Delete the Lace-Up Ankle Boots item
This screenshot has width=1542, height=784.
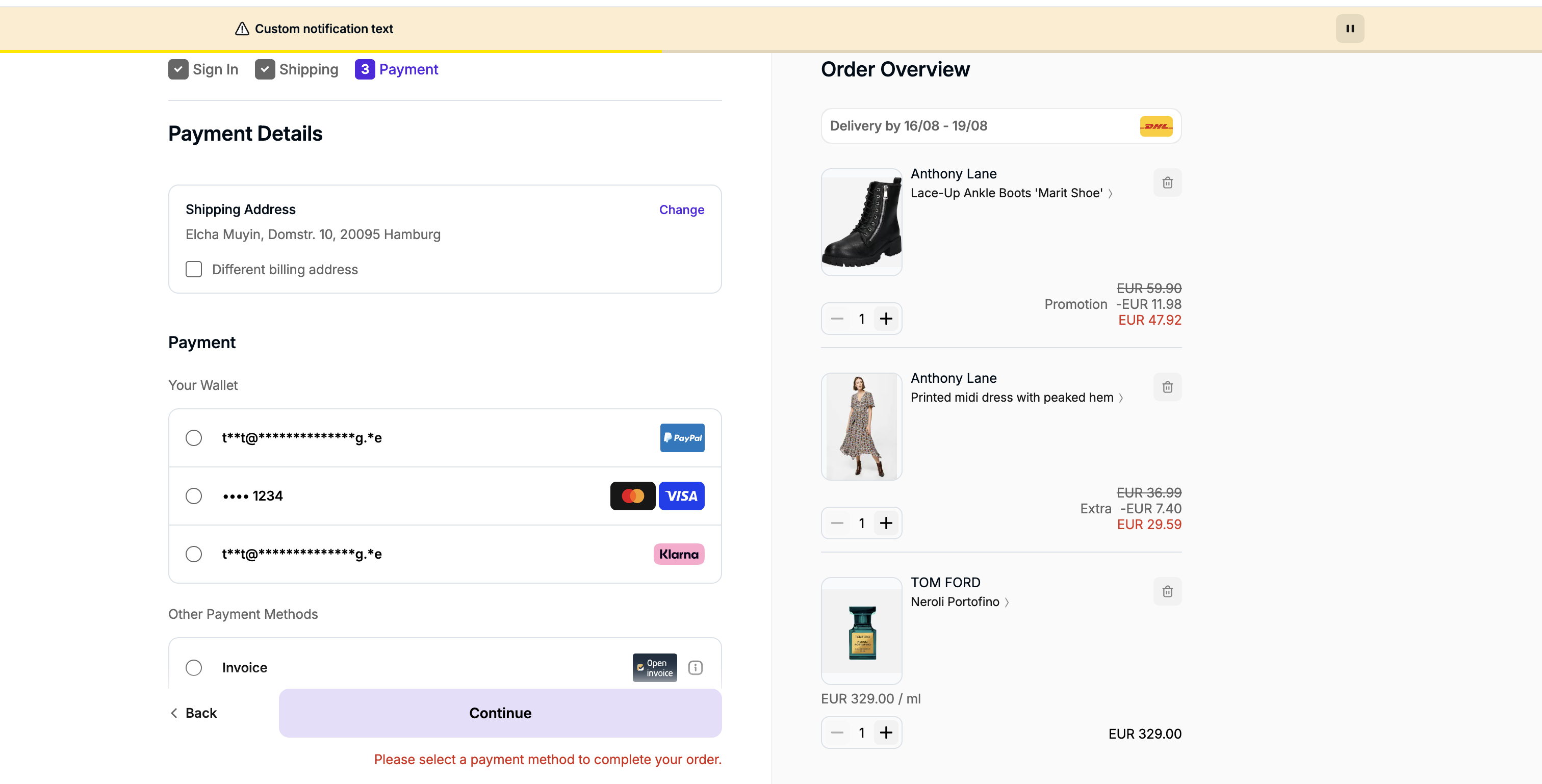pyautogui.click(x=1167, y=182)
